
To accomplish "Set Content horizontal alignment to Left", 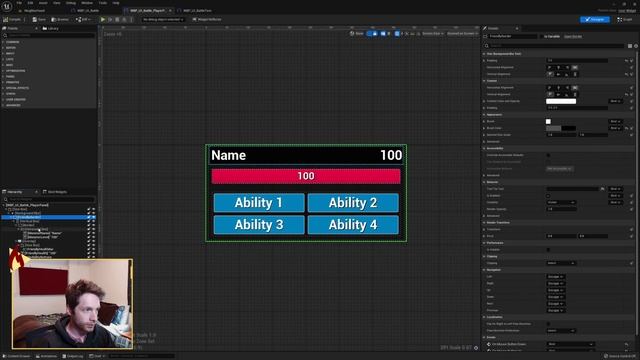I will [550, 87].
